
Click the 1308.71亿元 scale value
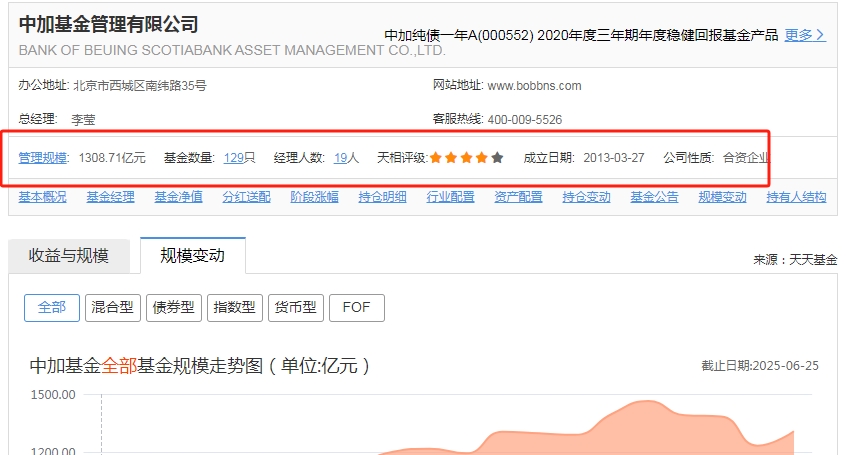pyautogui.click(x=112, y=158)
